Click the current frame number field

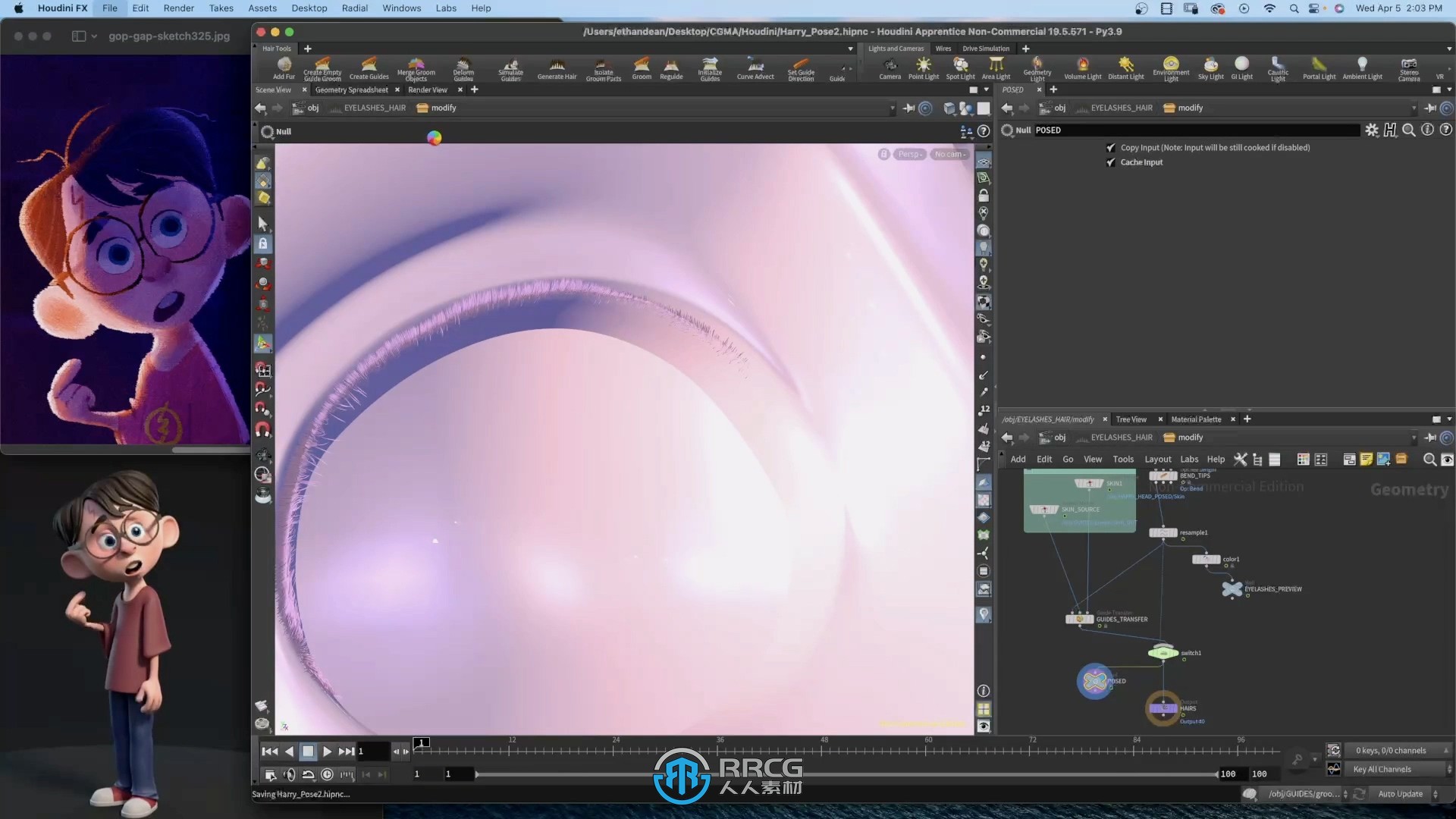click(x=372, y=752)
